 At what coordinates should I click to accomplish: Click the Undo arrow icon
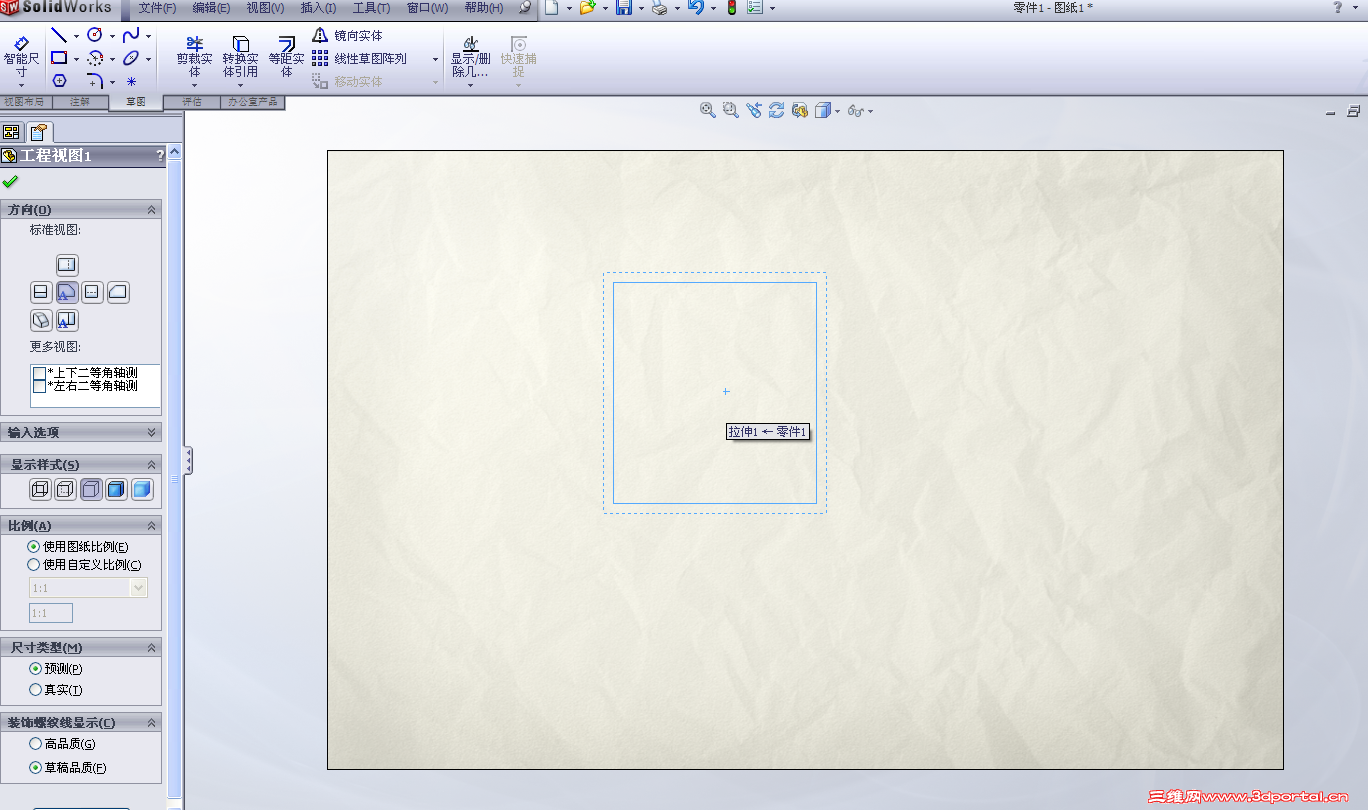click(x=696, y=8)
